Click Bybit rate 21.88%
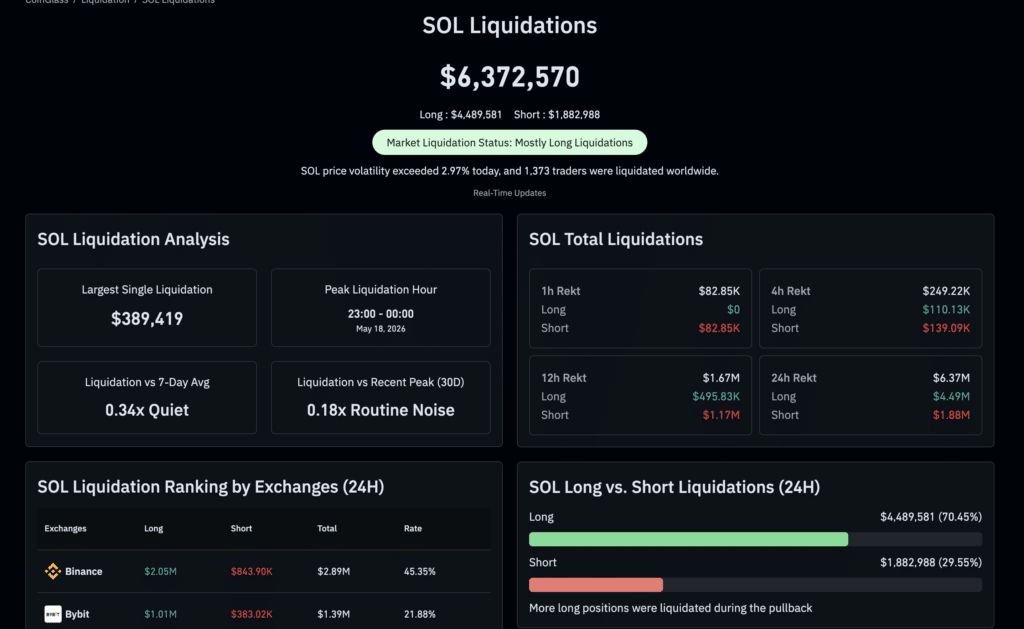 coord(419,614)
